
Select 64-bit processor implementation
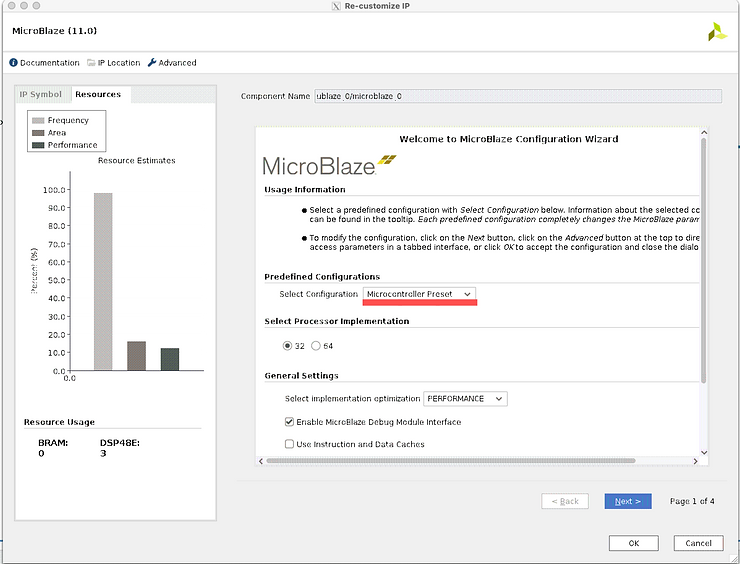click(x=316, y=346)
